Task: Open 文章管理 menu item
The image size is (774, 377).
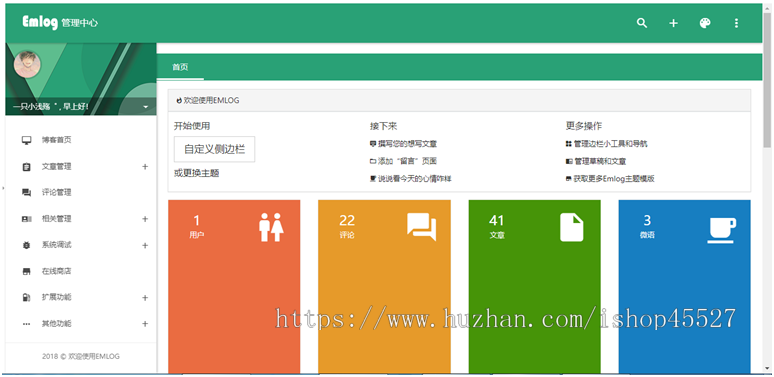Action: click(56, 167)
